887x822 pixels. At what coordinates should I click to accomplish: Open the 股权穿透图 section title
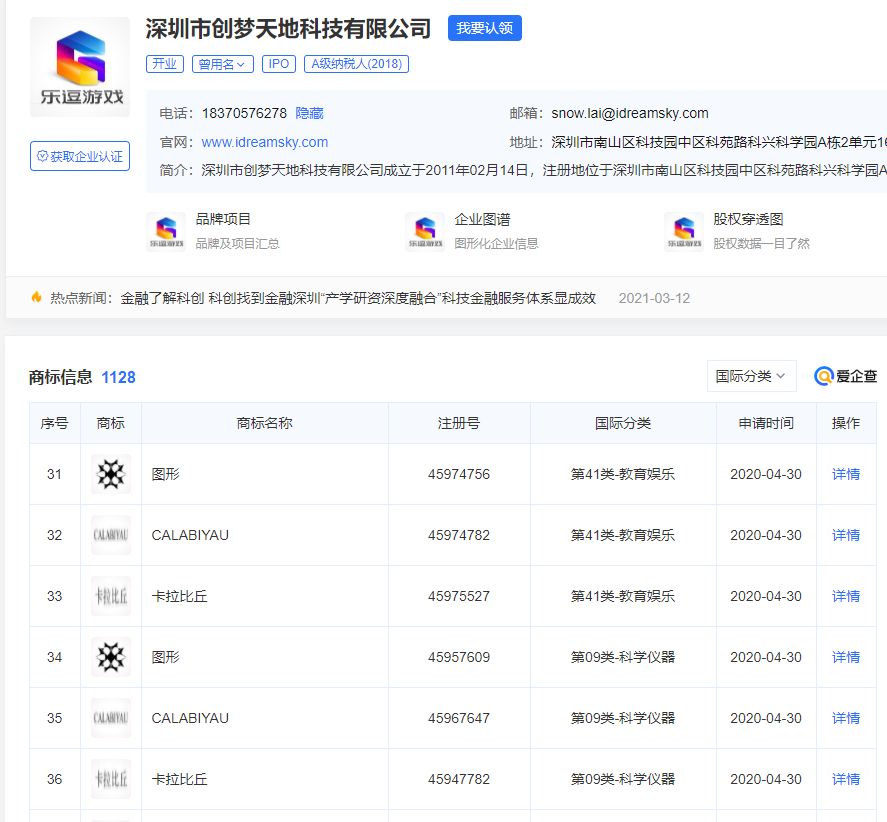(748, 220)
